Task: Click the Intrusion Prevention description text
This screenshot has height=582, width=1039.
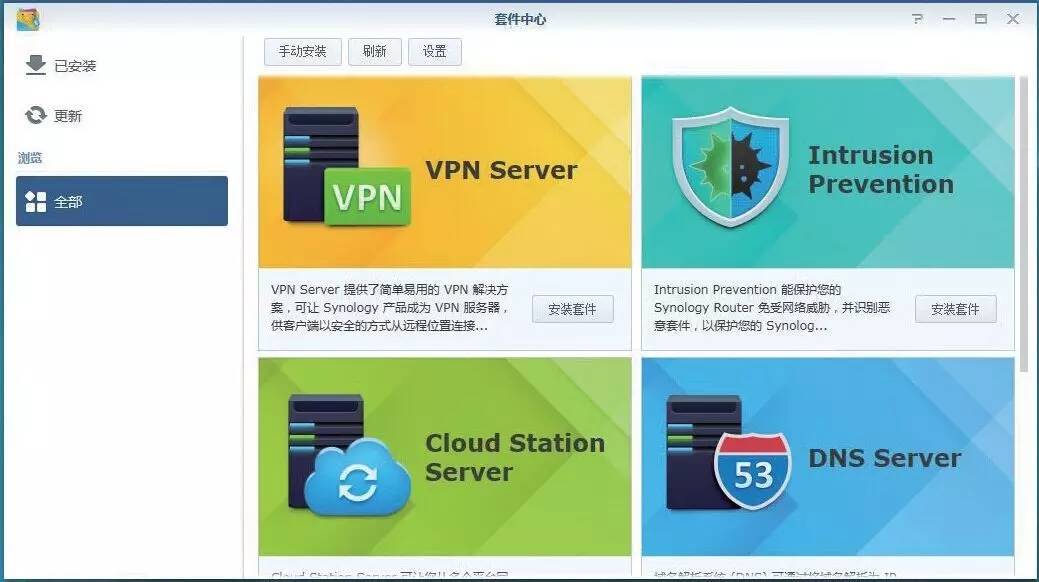Action: [x=772, y=308]
